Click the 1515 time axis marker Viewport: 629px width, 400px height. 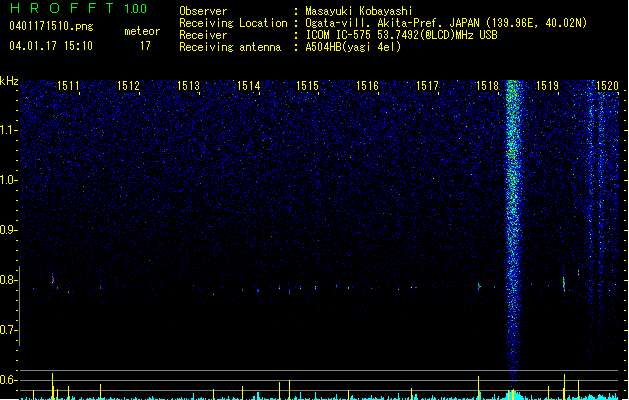coord(307,86)
